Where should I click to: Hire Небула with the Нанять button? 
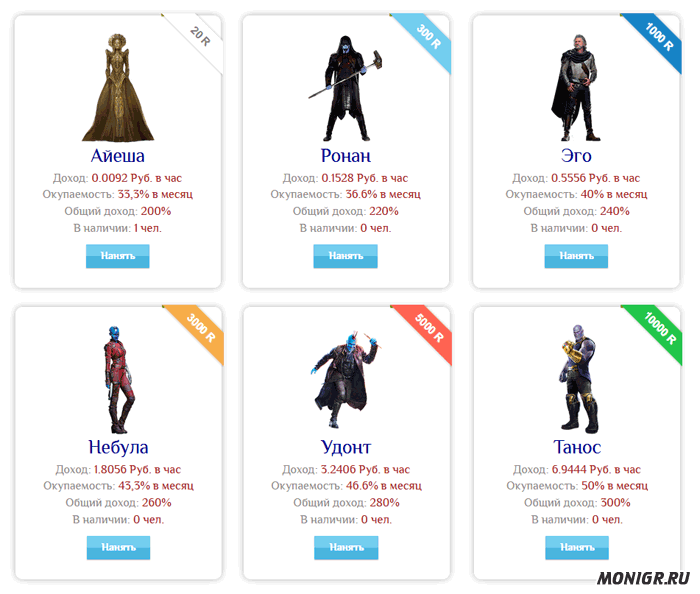[118, 548]
